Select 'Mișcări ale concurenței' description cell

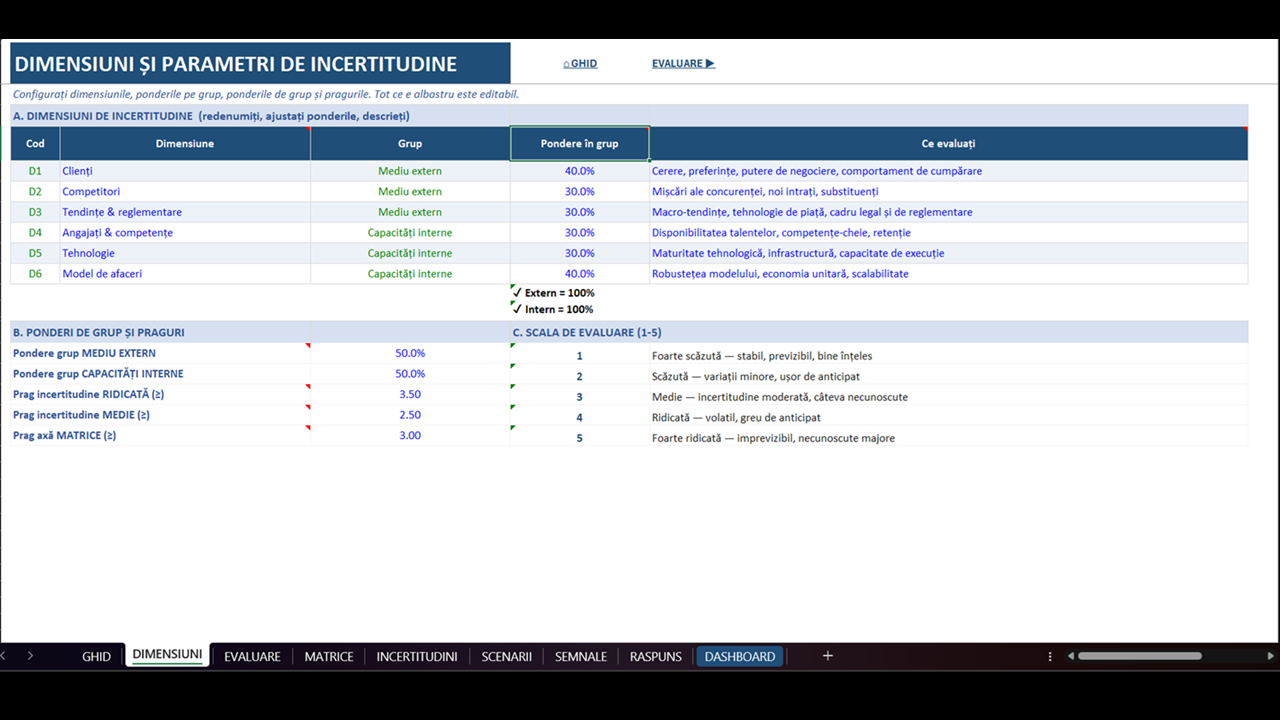coord(949,192)
